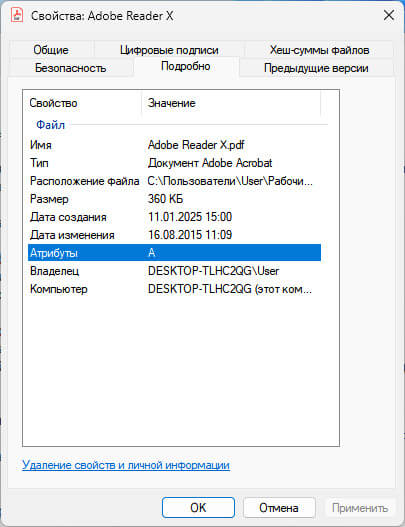Screen dimensions: 405x527
Task: Click the attribute value A
Action: coord(152,253)
